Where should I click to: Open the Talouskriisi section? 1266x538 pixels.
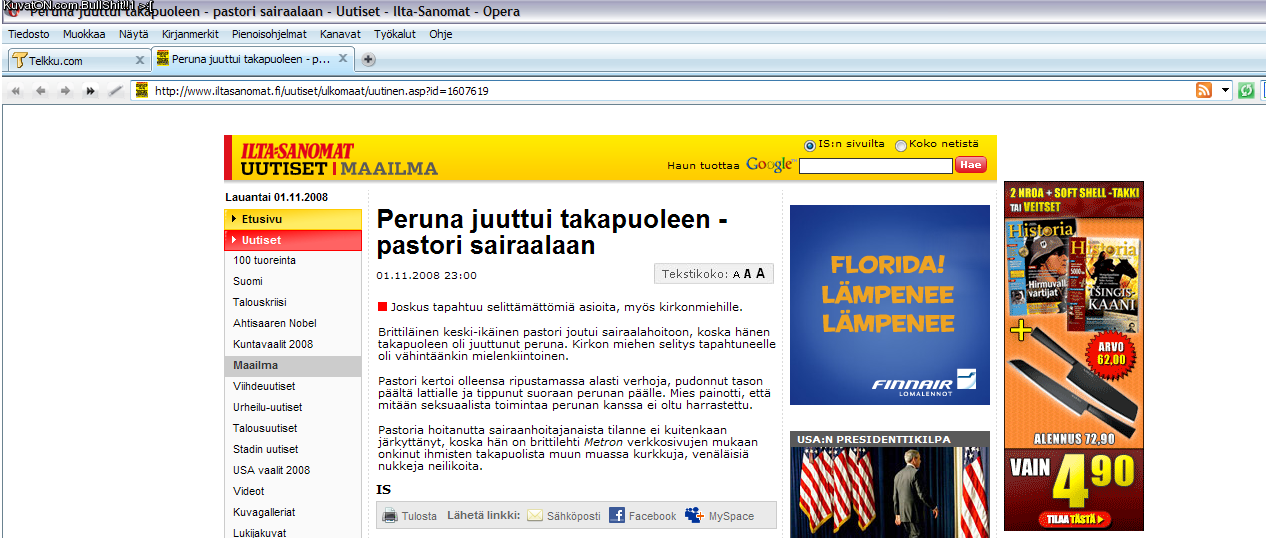[x=259, y=302]
